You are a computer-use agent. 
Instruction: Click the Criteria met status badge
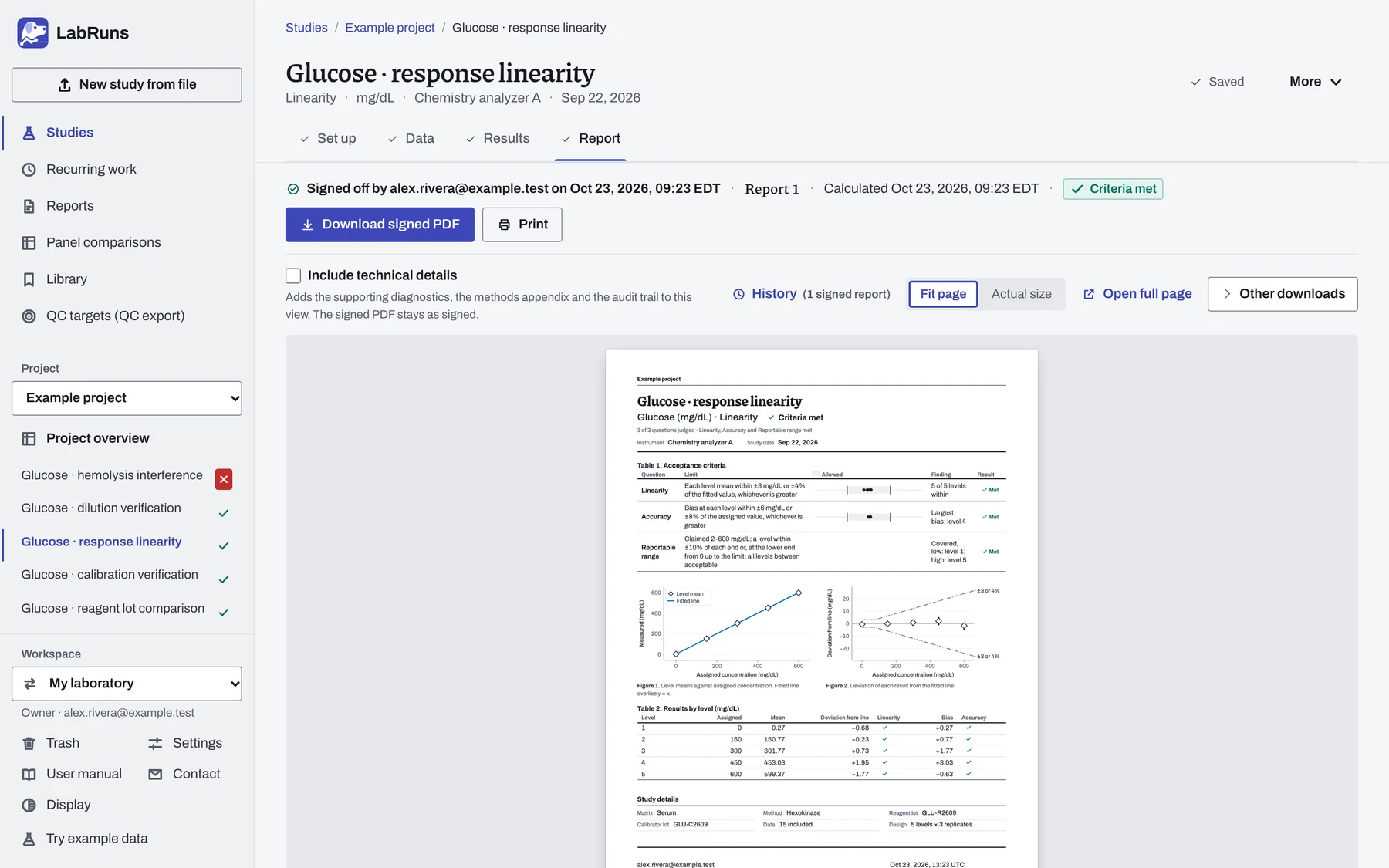point(1113,189)
